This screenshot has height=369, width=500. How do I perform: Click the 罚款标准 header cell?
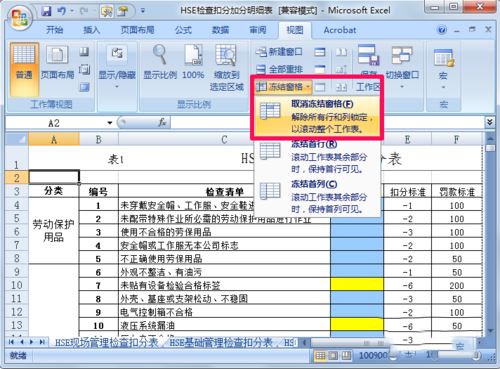(x=457, y=192)
